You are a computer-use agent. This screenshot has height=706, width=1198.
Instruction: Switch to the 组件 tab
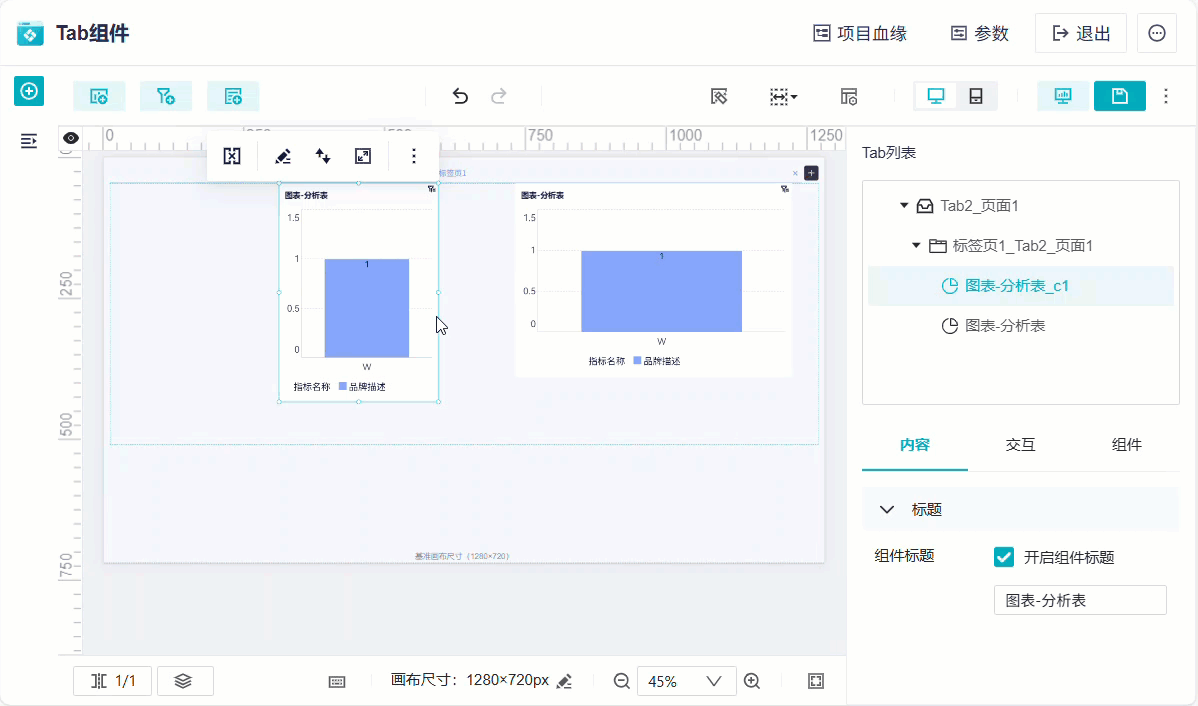tap(1126, 445)
